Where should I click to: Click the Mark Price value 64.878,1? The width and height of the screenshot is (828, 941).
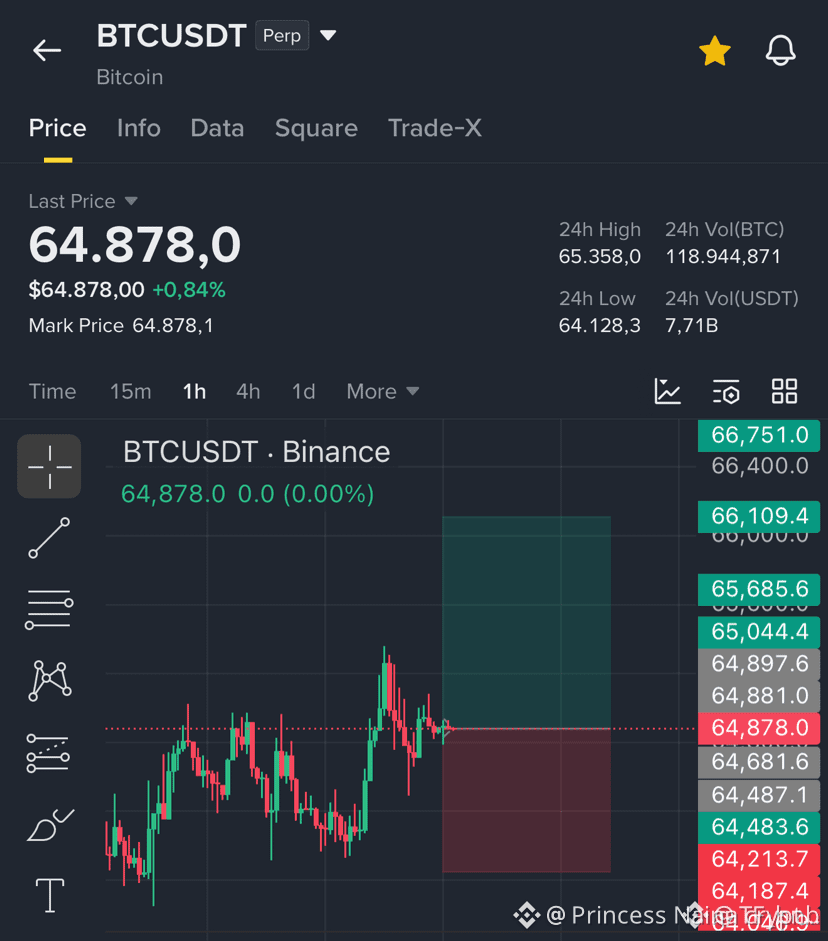pos(173,325)
